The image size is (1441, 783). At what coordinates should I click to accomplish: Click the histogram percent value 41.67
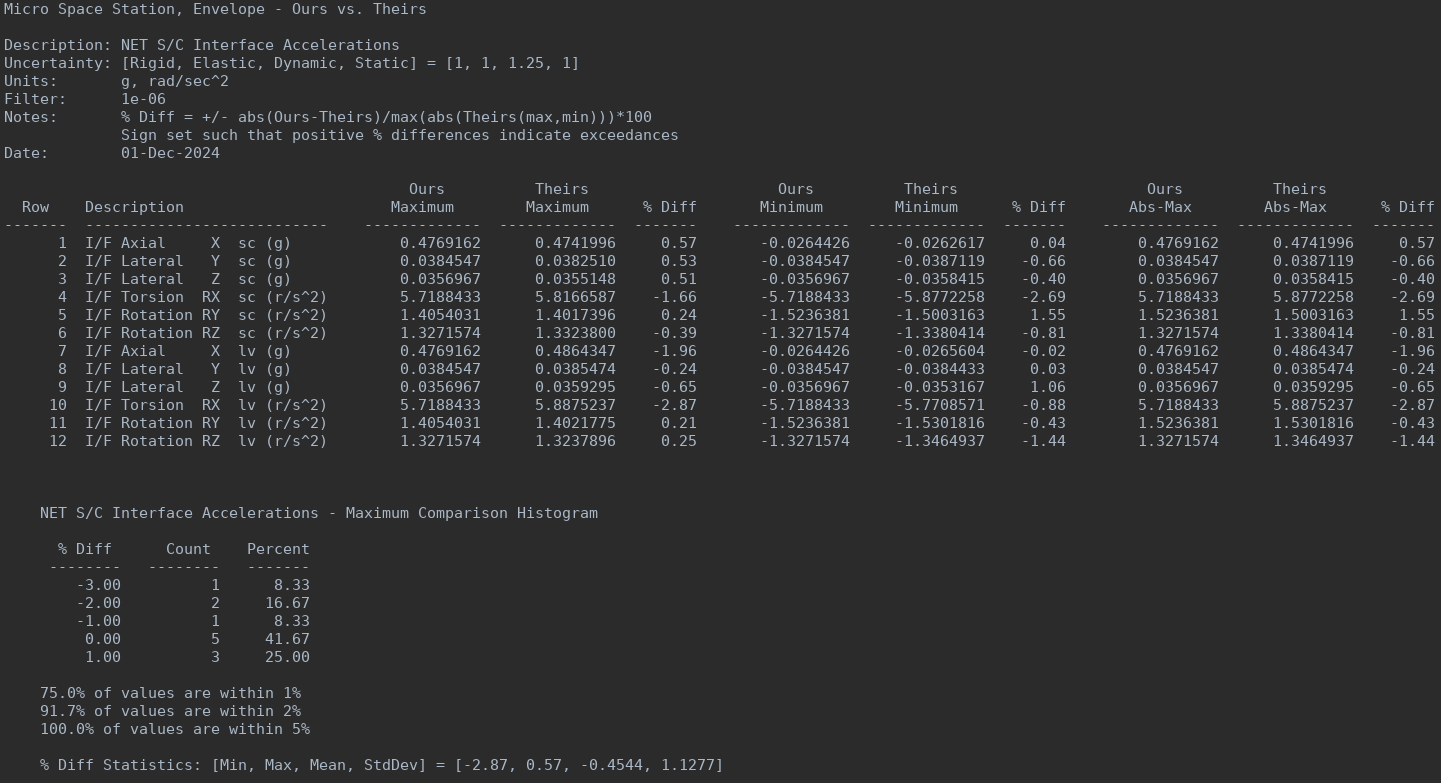[x=287, y=639]
